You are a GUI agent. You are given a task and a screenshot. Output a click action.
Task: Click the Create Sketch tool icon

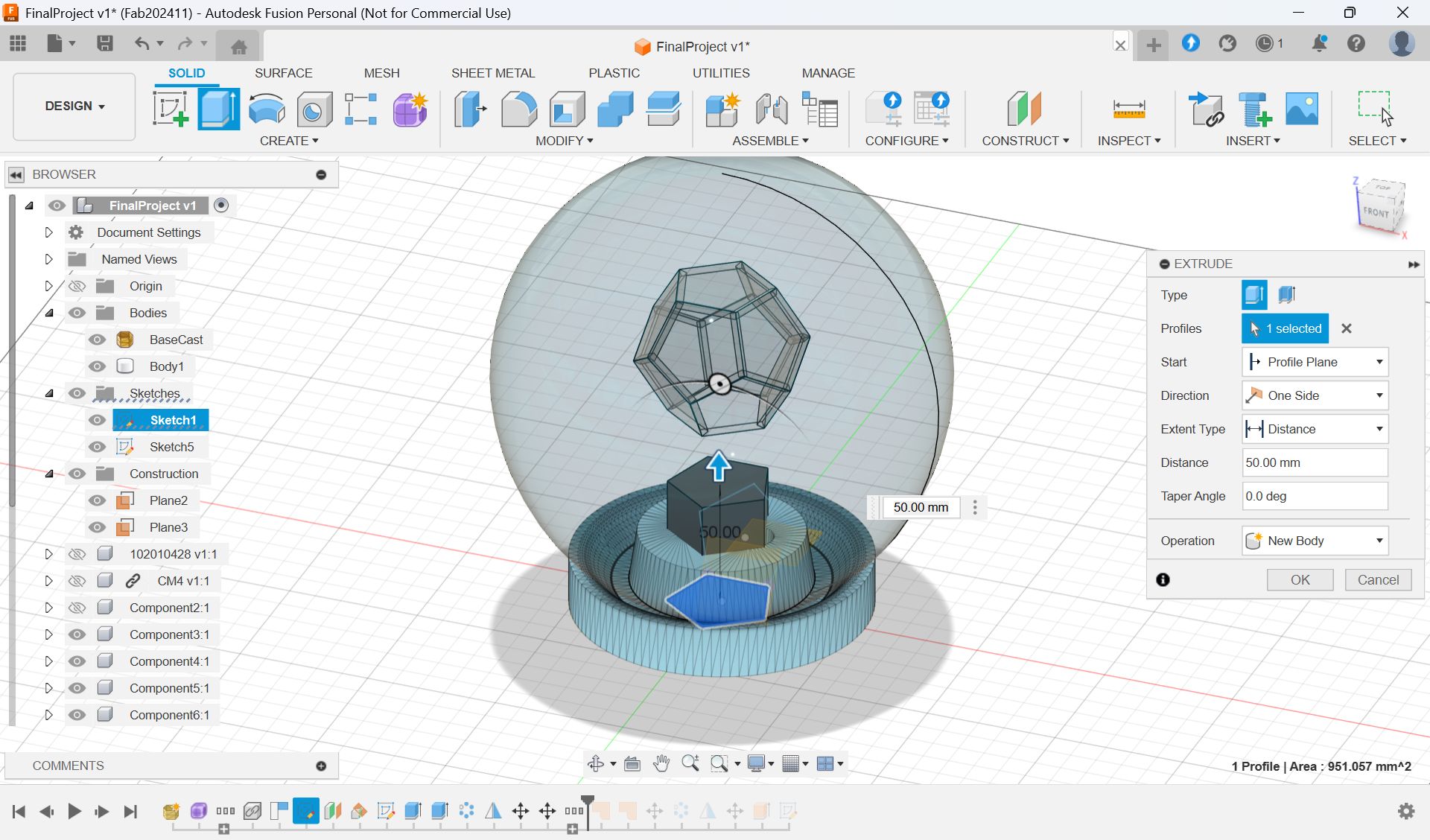171,109
